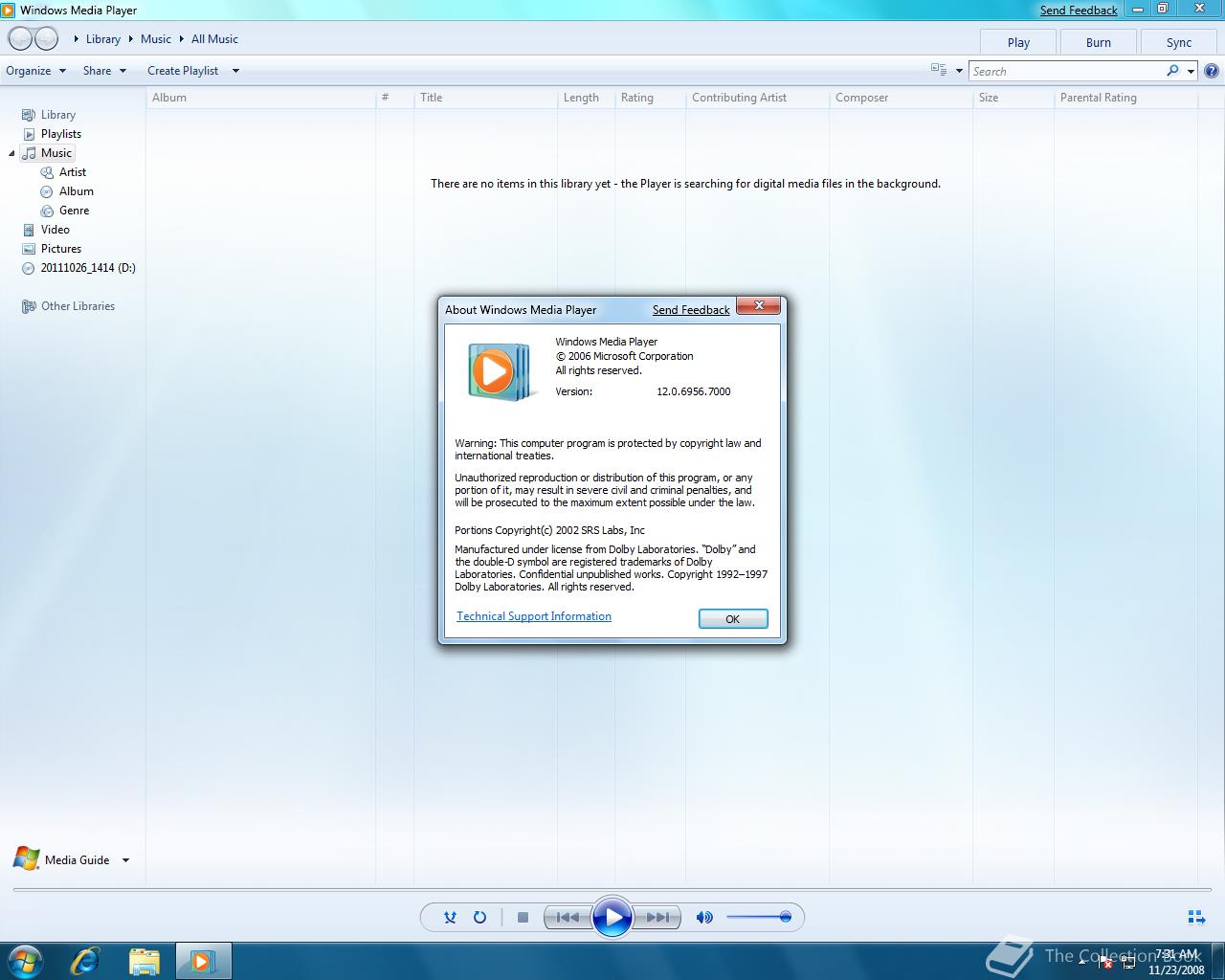The width and height of the screenshot is (1225, 980).
Task: Skip to the next track
Action: (657, 917)
